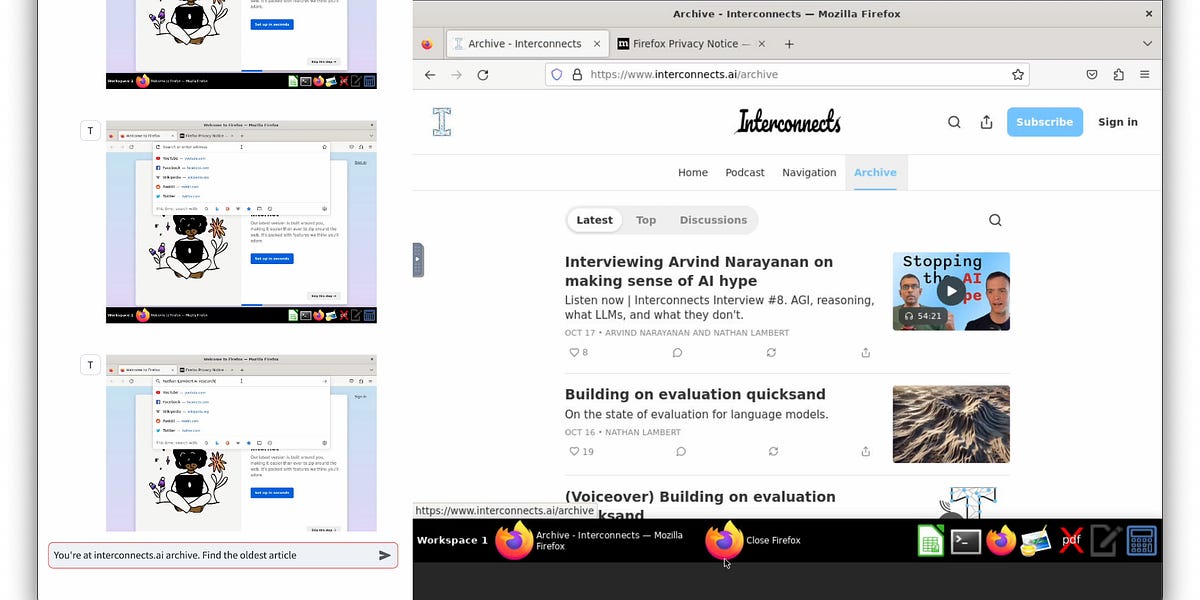This screenshot has width=1200, height=600.
Task: Open Building on evaluation quicksand article
Action: point(695,394)
